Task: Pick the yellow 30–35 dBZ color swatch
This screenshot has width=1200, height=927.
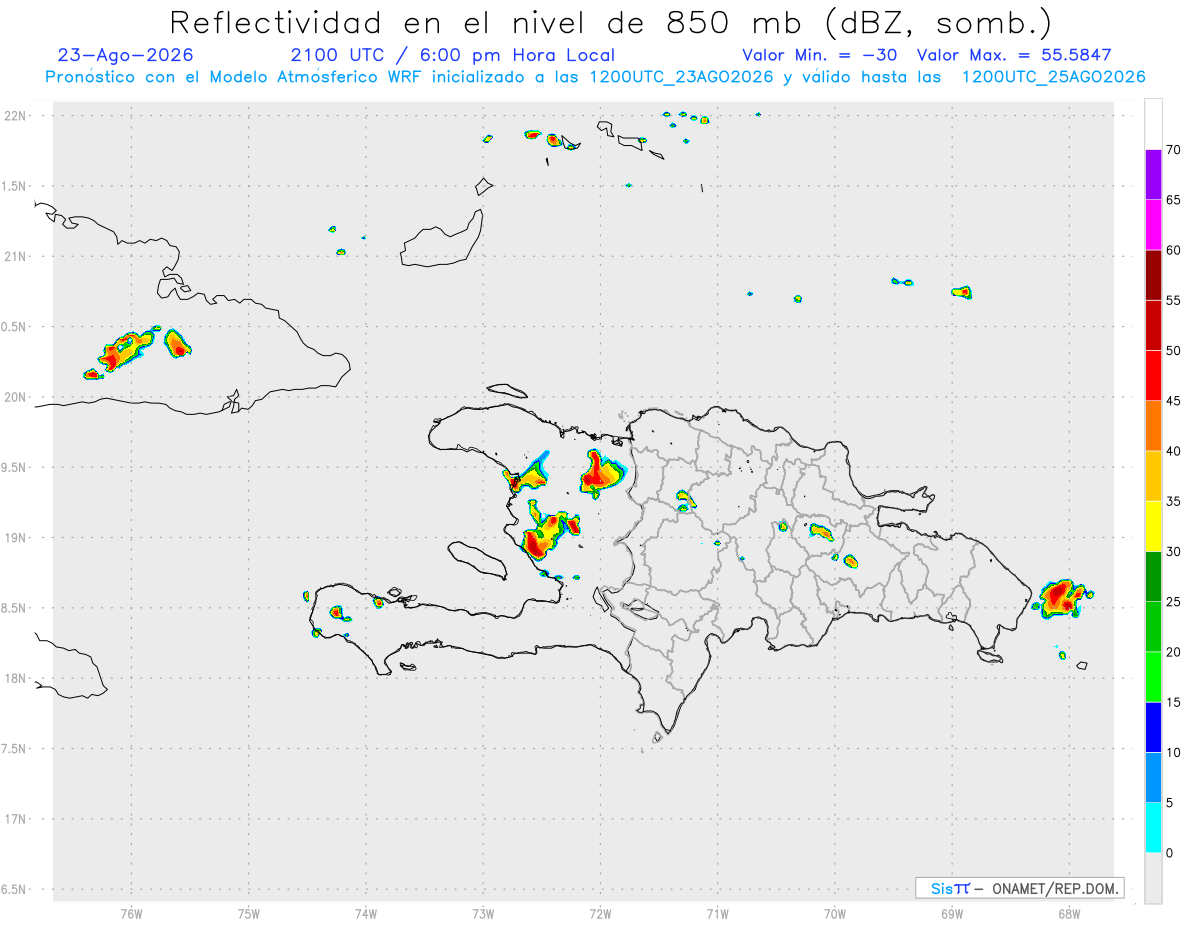Action: [1153, 527]
